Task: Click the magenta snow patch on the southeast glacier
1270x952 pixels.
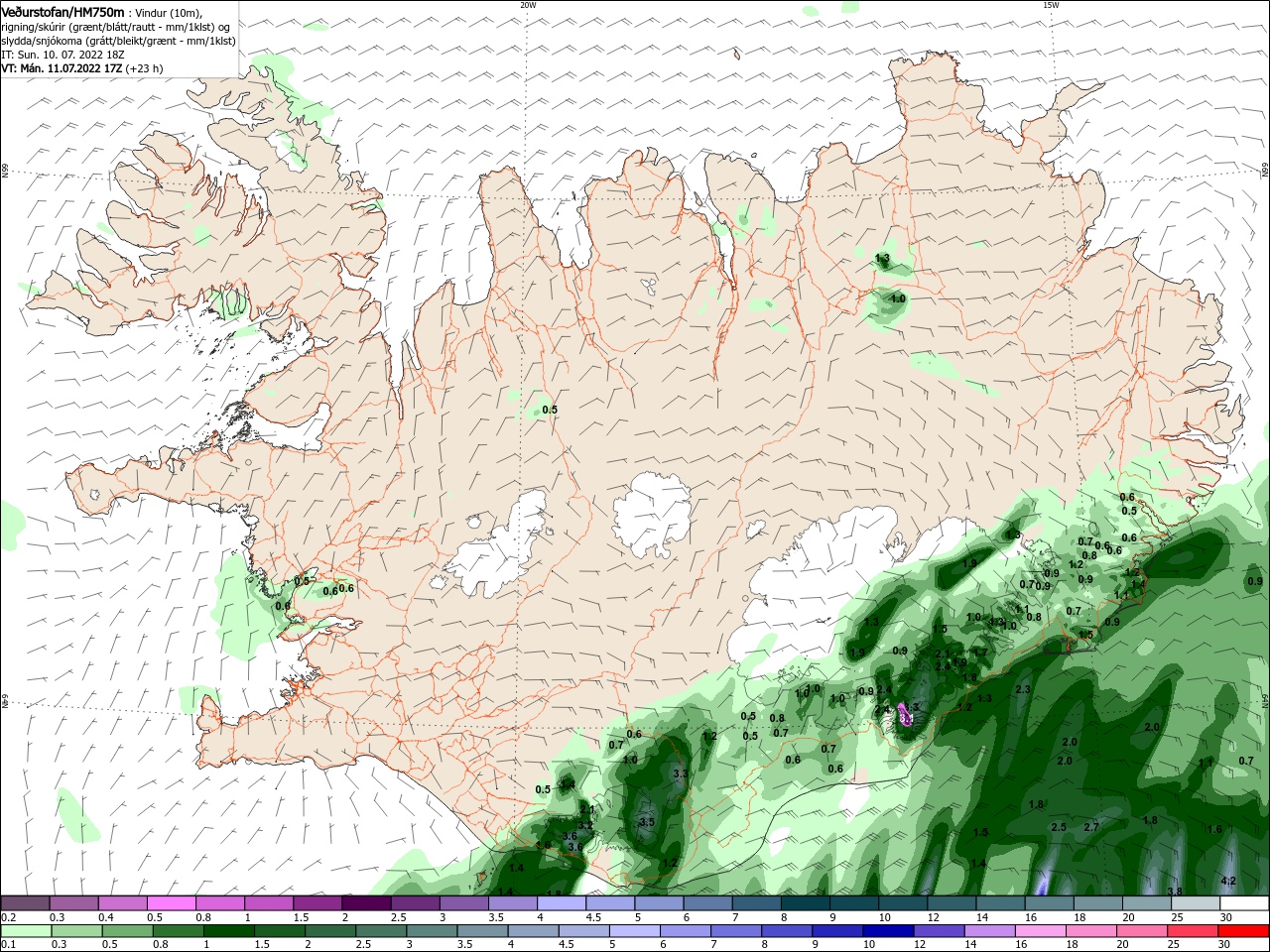Action: [x=904, y=713]
